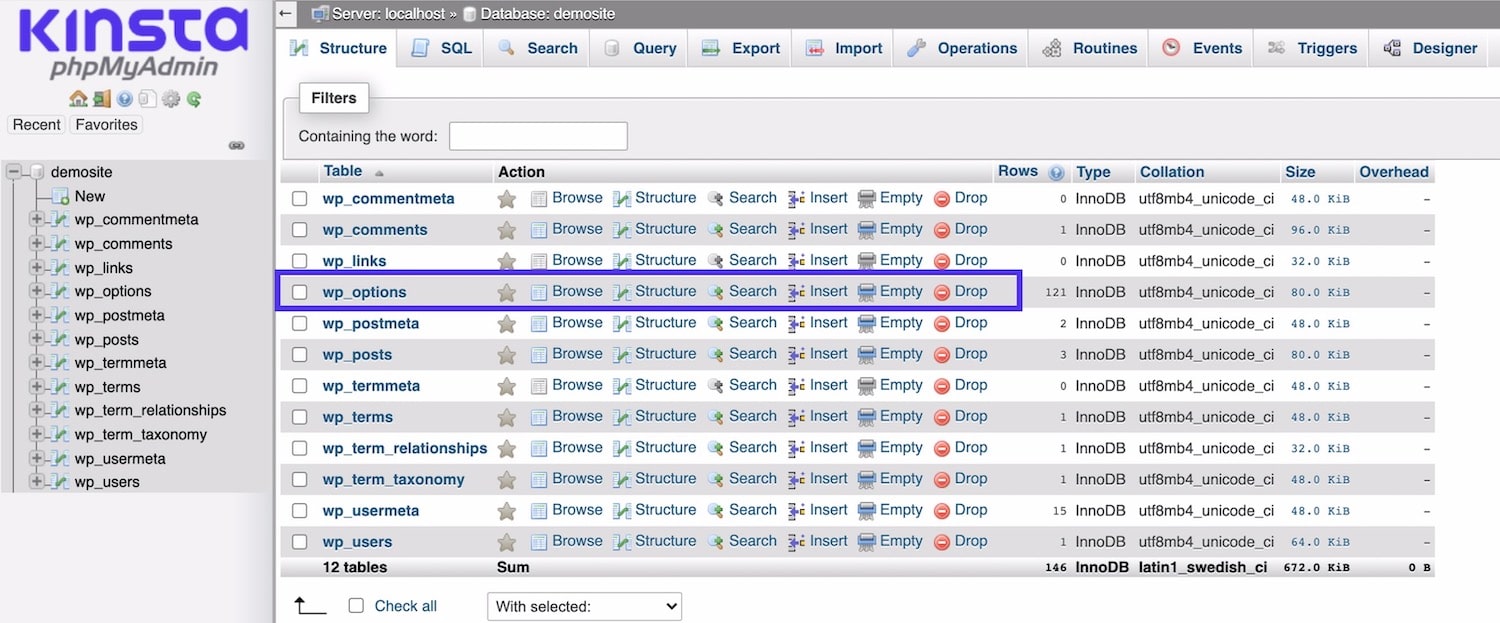Open the phpMyAdmin home page icon
This screenshot has width=1500, height=623.
(78, 99)
